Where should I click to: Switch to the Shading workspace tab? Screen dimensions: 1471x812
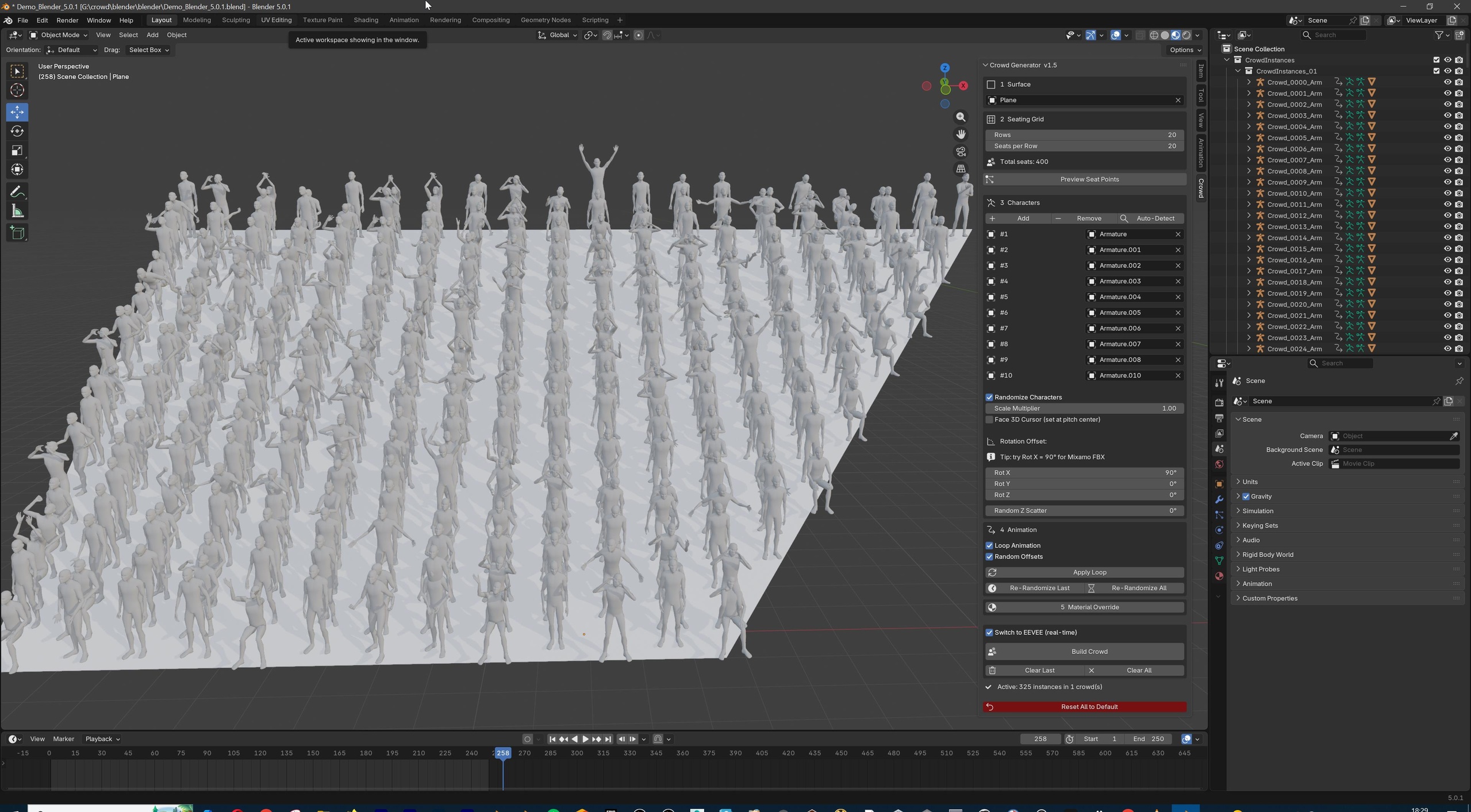tap(366, 20)
